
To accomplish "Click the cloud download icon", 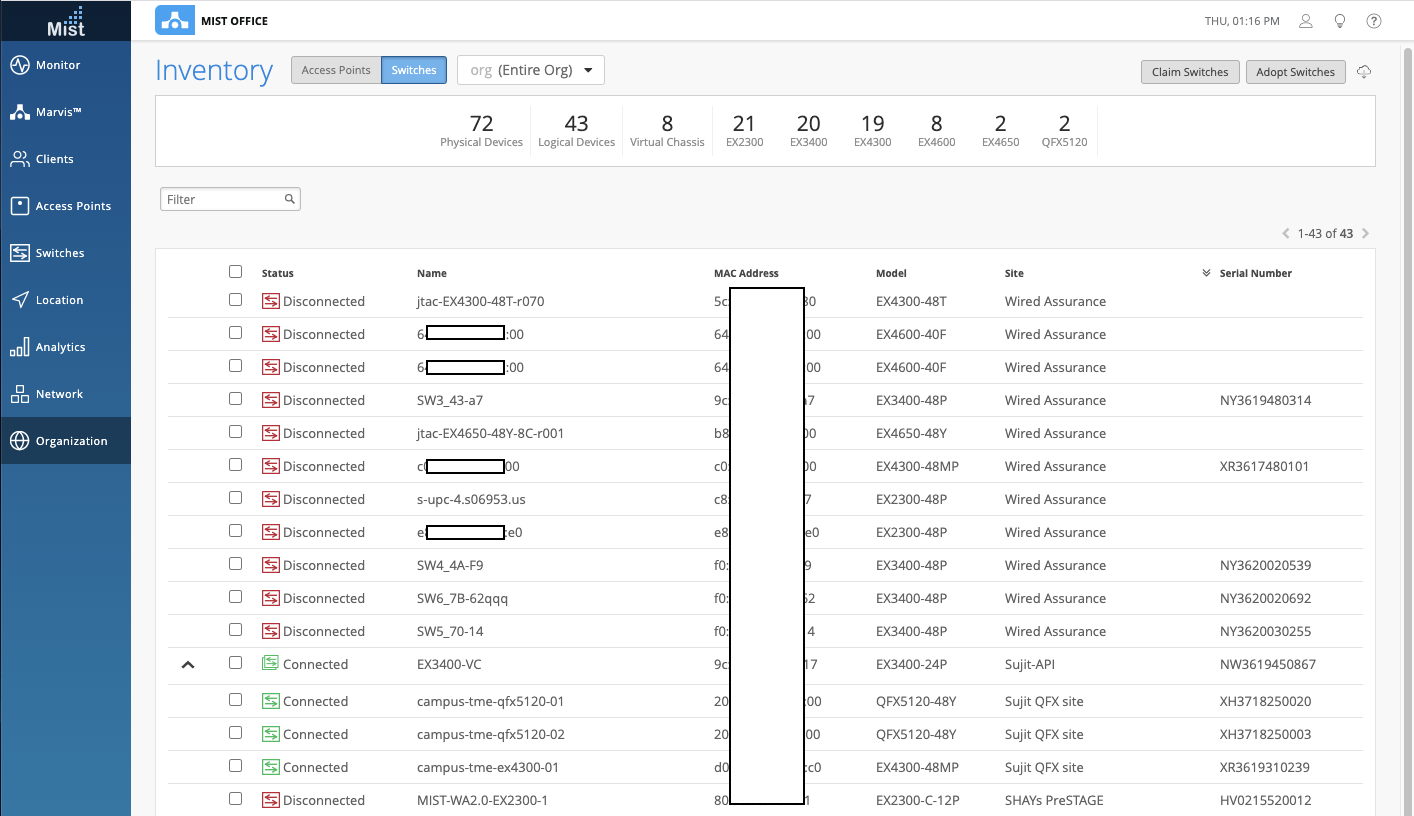I will pos(1364,72).
